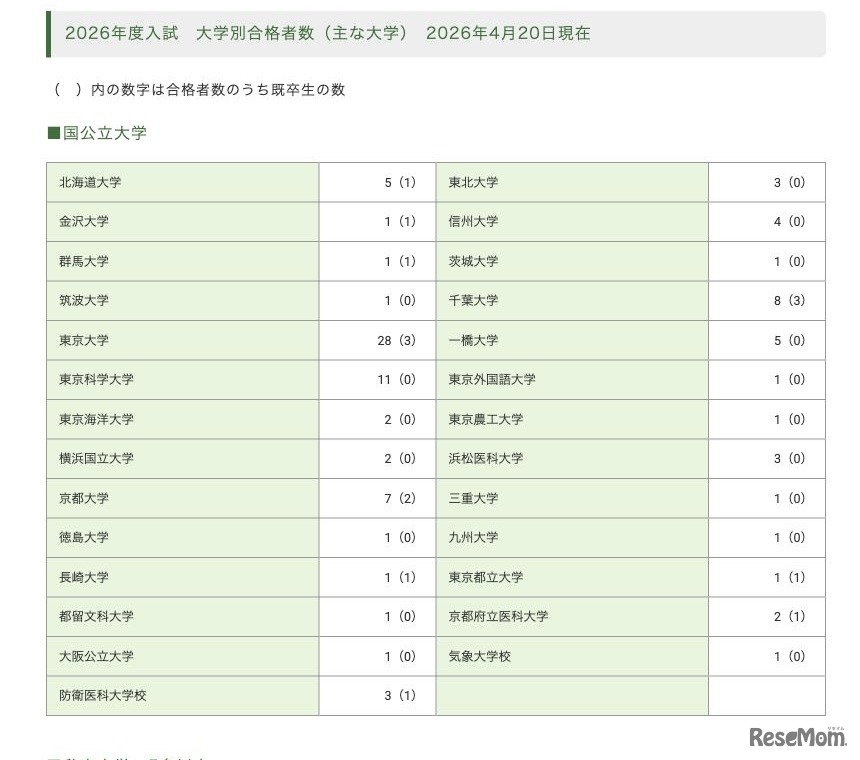860x760 pixels.
Task: Select the 大阪公立大学 cell
Action: point(183,656)
